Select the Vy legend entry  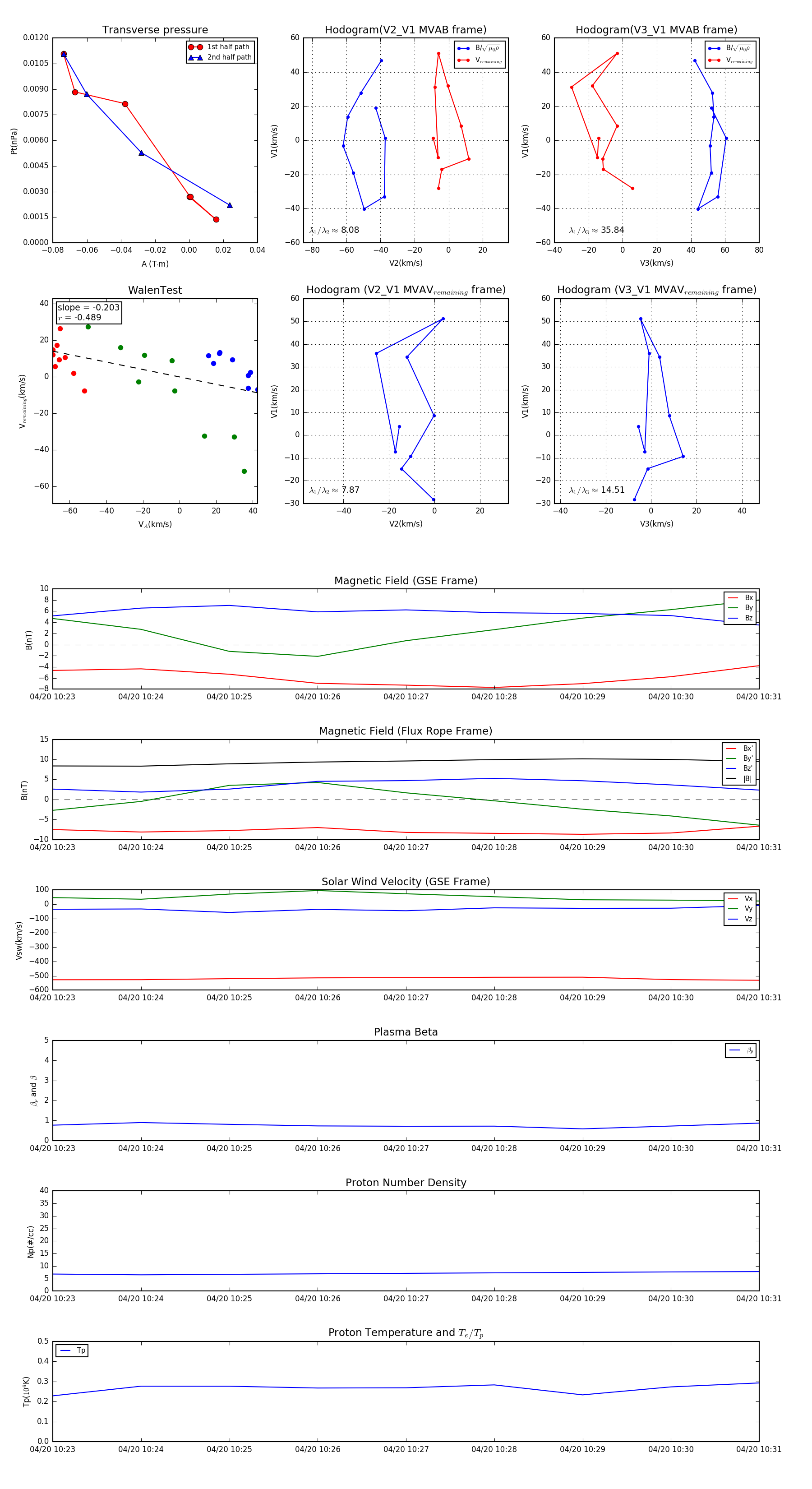pos(740,909)
